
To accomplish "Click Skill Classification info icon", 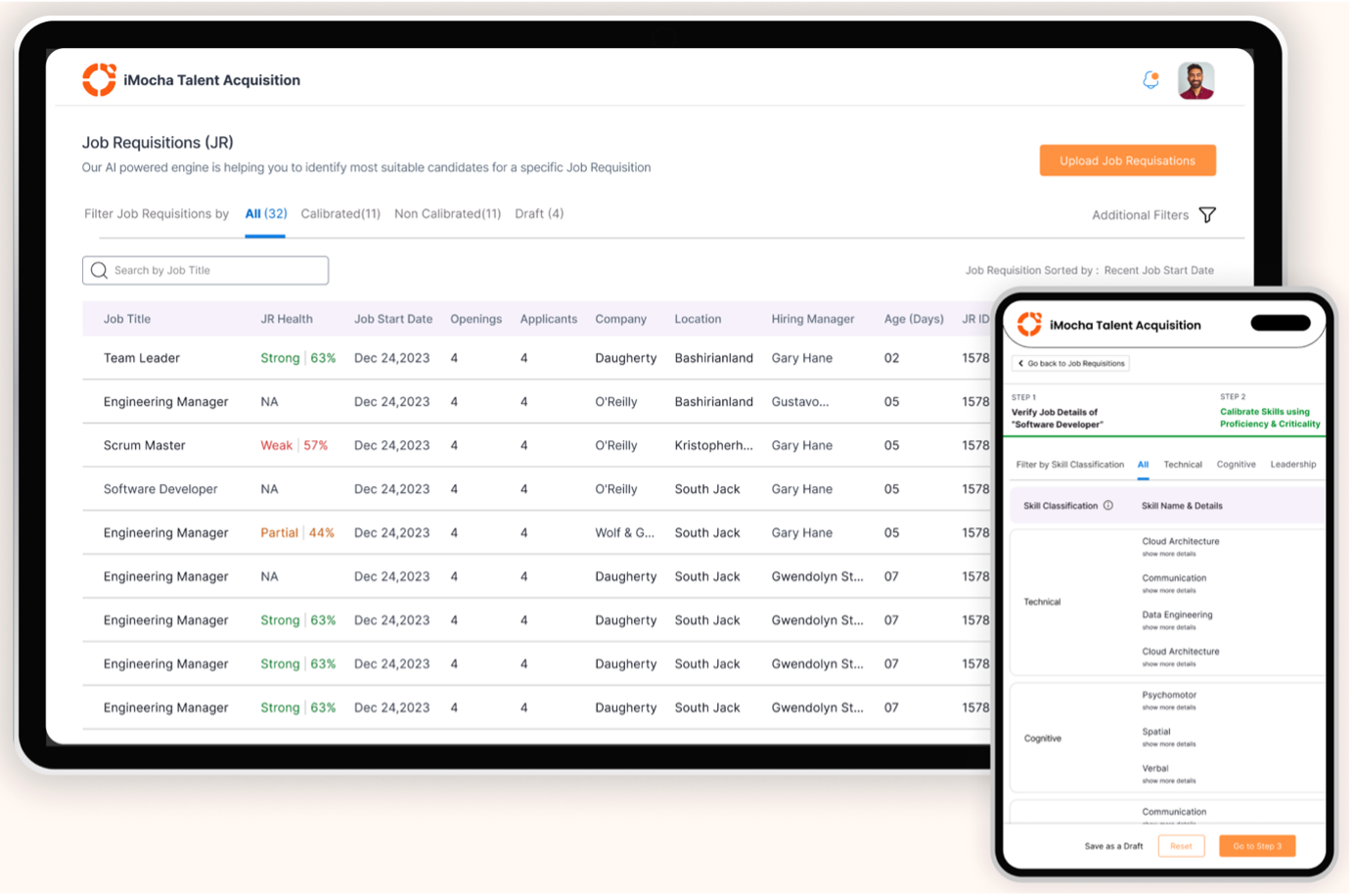I will click(x=1108, y=506).
